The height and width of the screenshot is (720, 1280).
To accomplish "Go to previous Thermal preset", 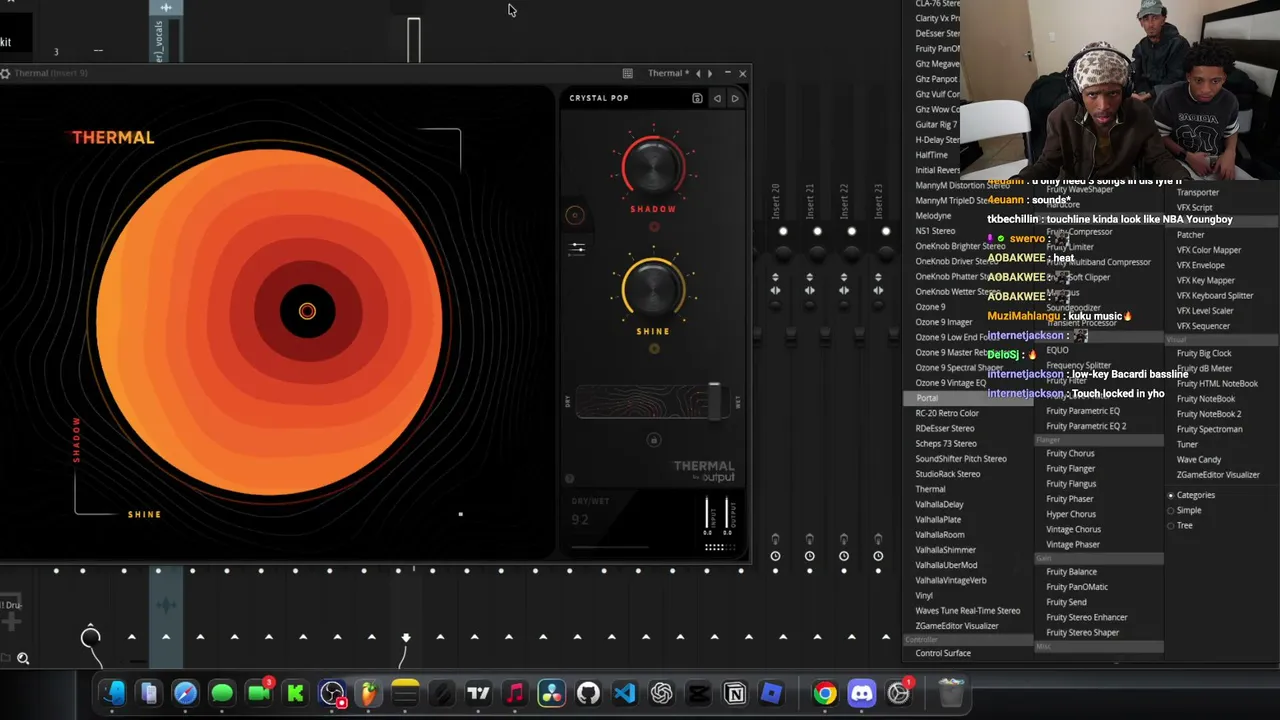I will [717, 98].
